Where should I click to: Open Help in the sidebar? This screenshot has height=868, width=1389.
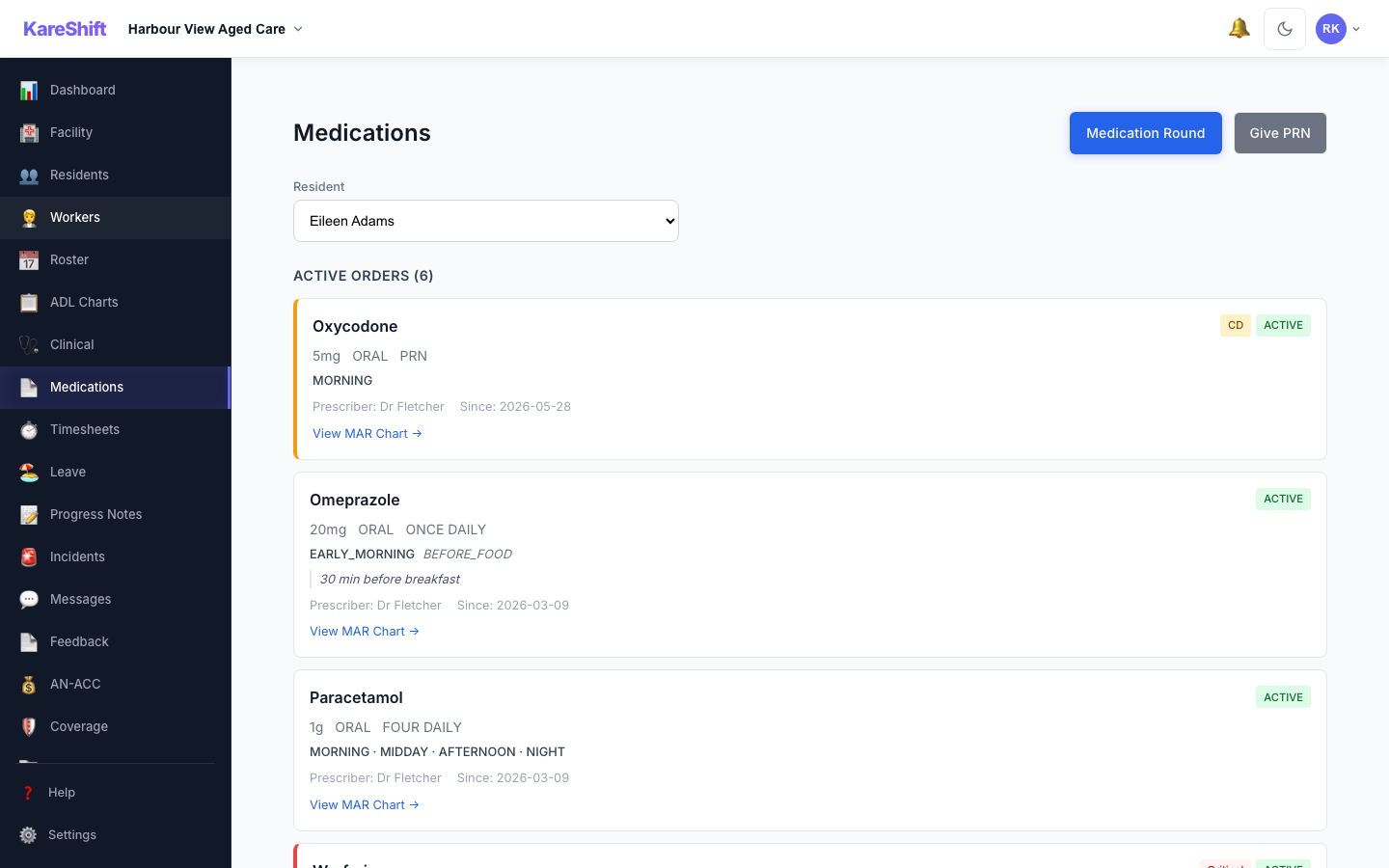click(116, 793)
